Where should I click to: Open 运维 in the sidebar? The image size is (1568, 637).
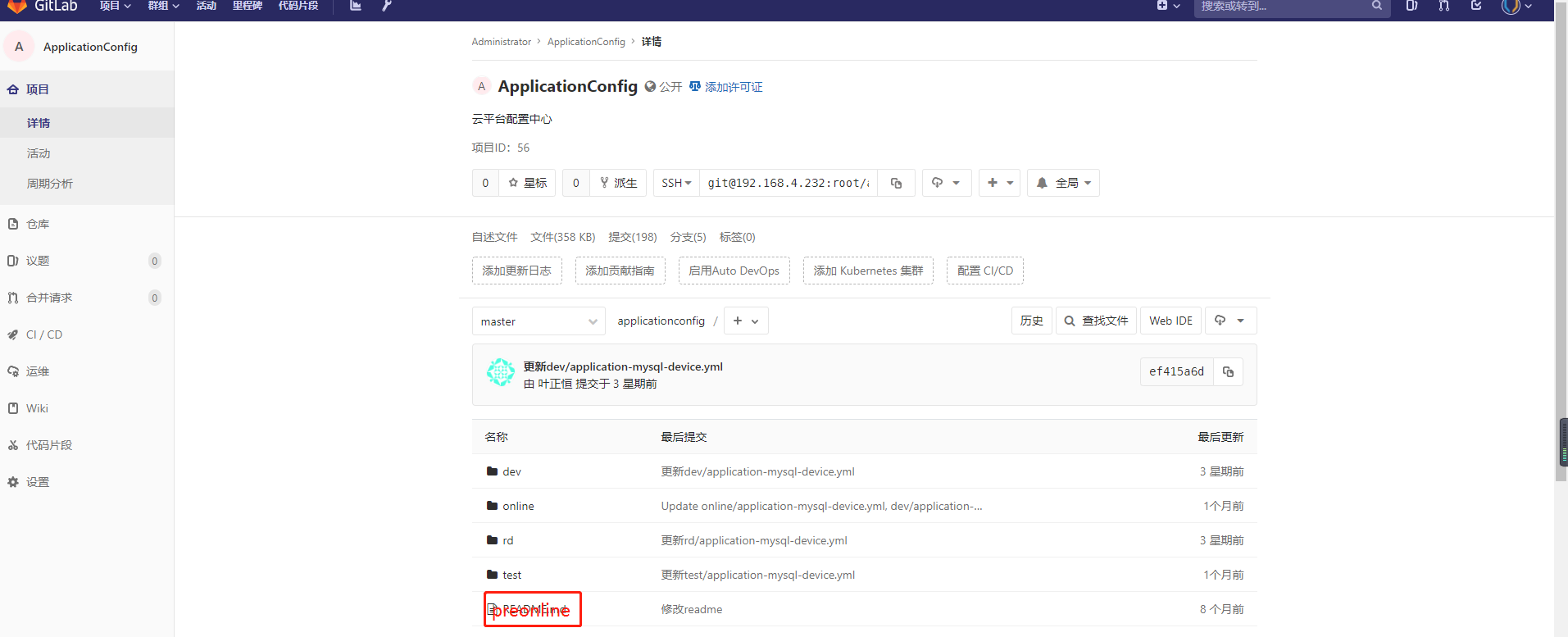(87, 371)
